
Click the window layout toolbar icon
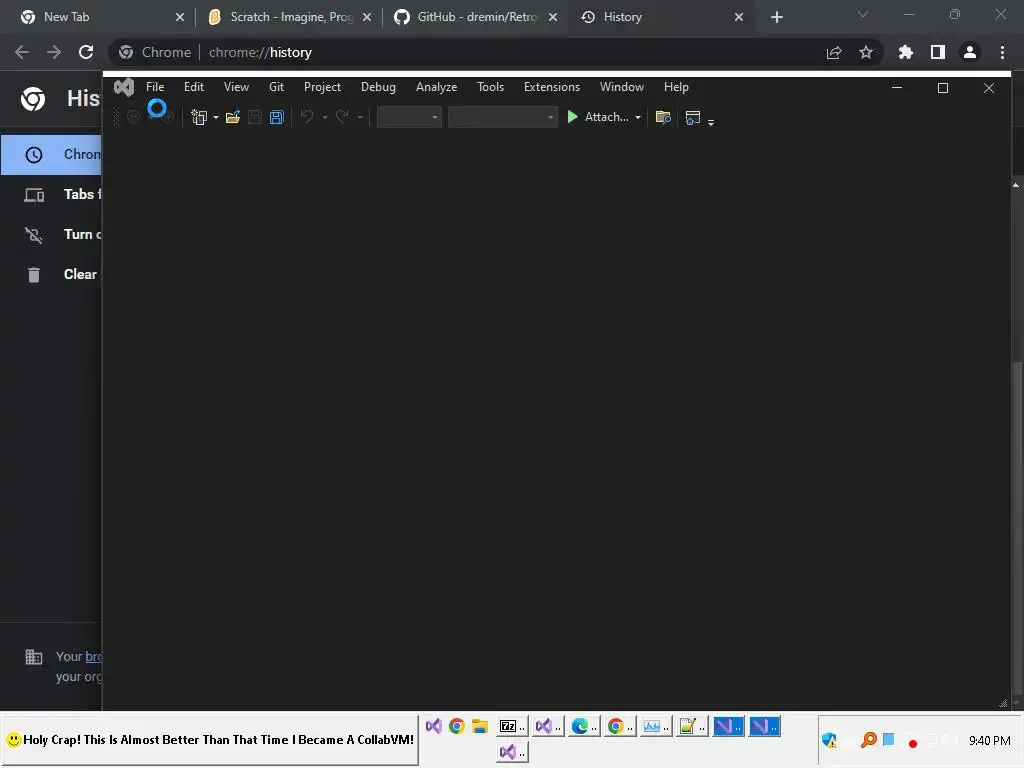tap(692, 118)
